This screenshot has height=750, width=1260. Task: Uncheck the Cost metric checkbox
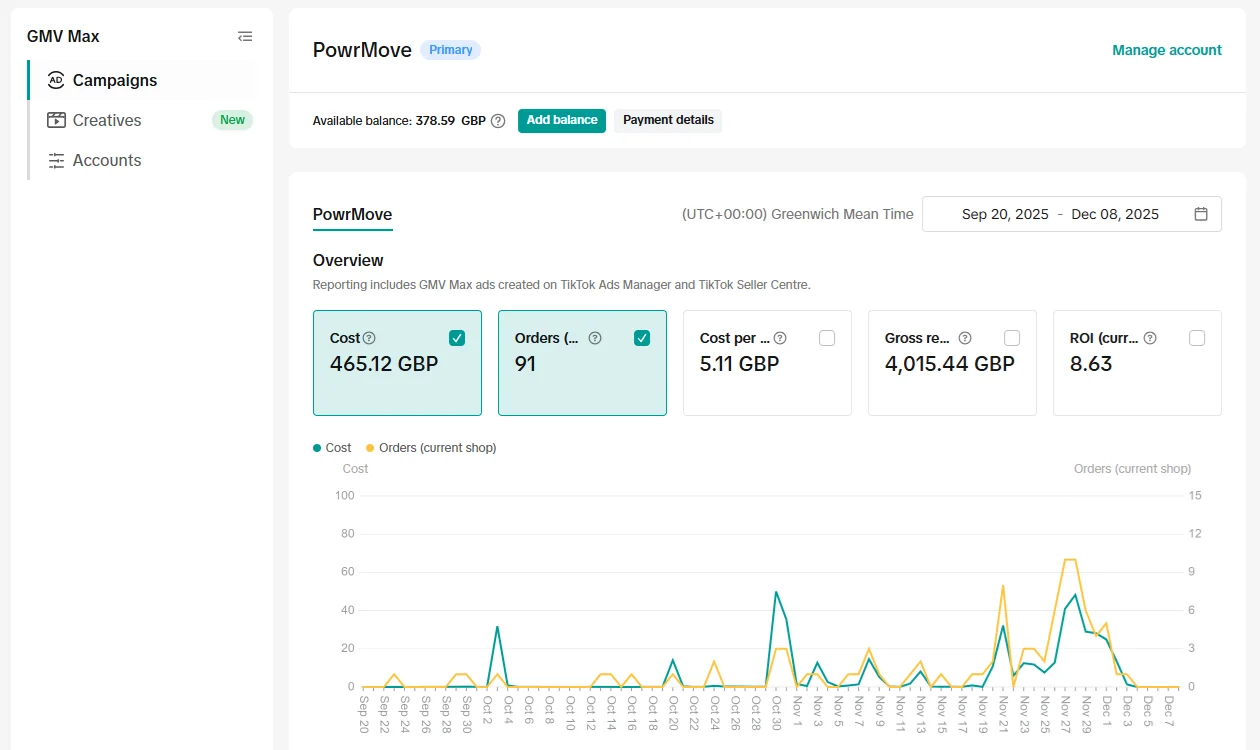(x=457, y=338)
